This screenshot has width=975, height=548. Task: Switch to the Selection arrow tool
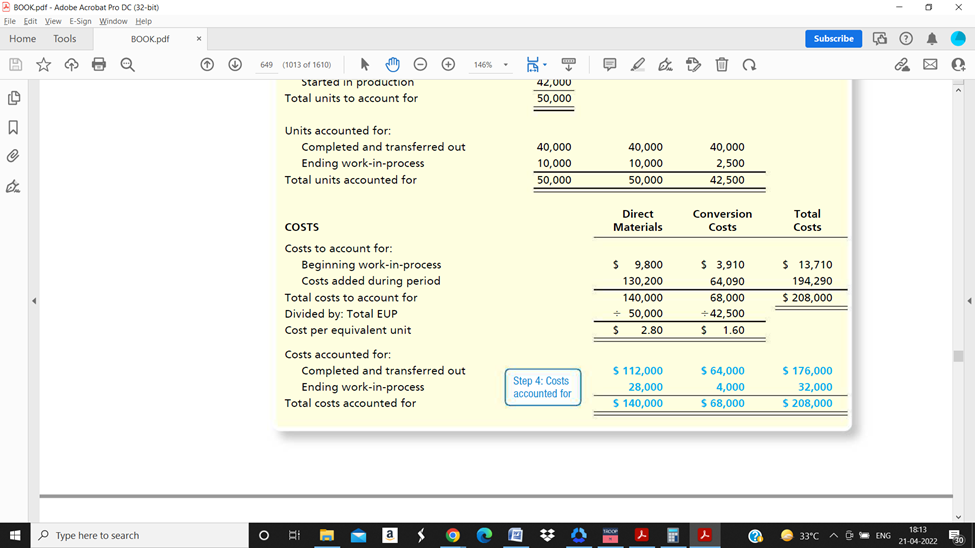tap(365, 65)
